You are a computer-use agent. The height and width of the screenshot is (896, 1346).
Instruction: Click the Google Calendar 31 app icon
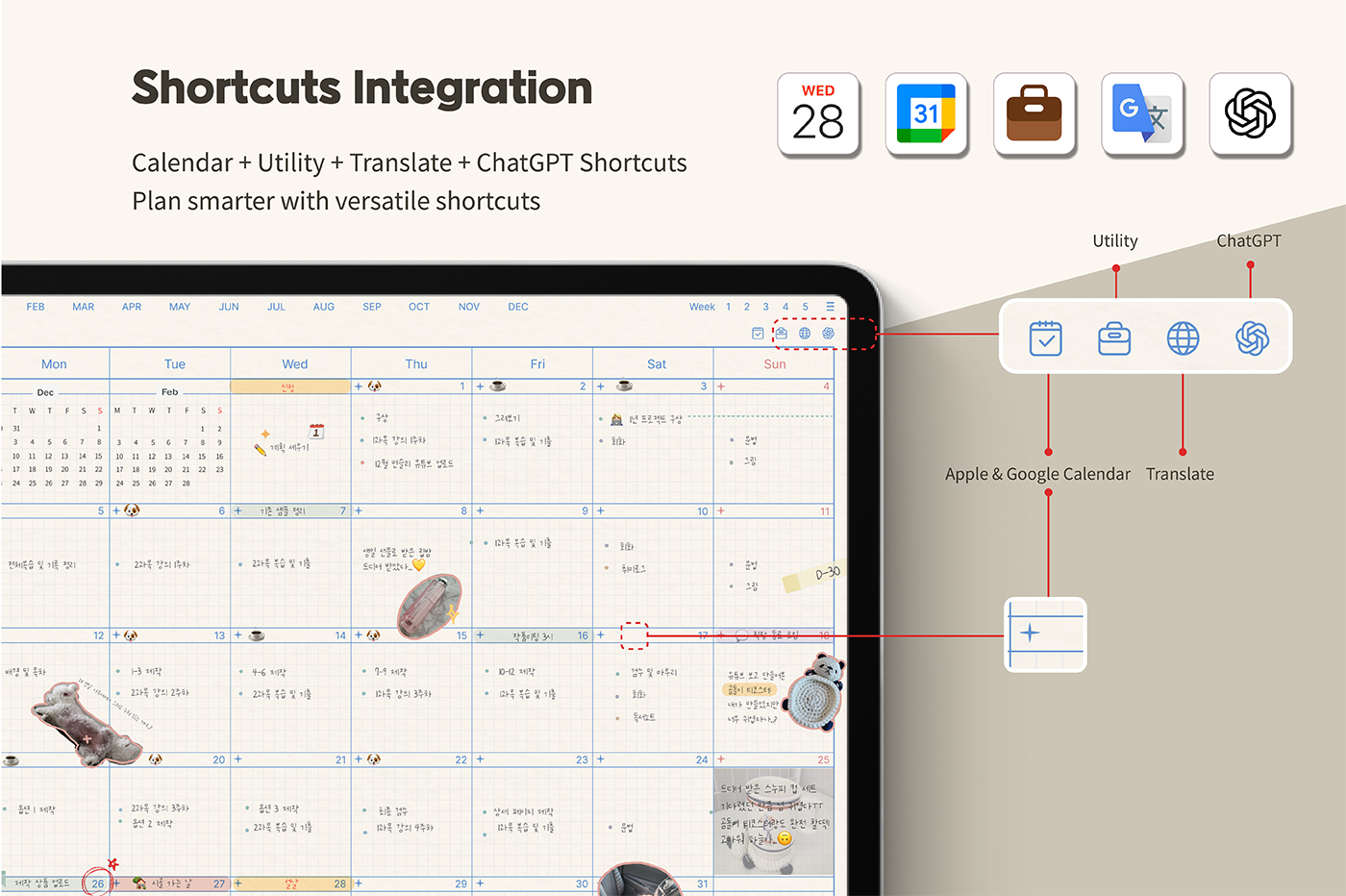click(926, 114)
